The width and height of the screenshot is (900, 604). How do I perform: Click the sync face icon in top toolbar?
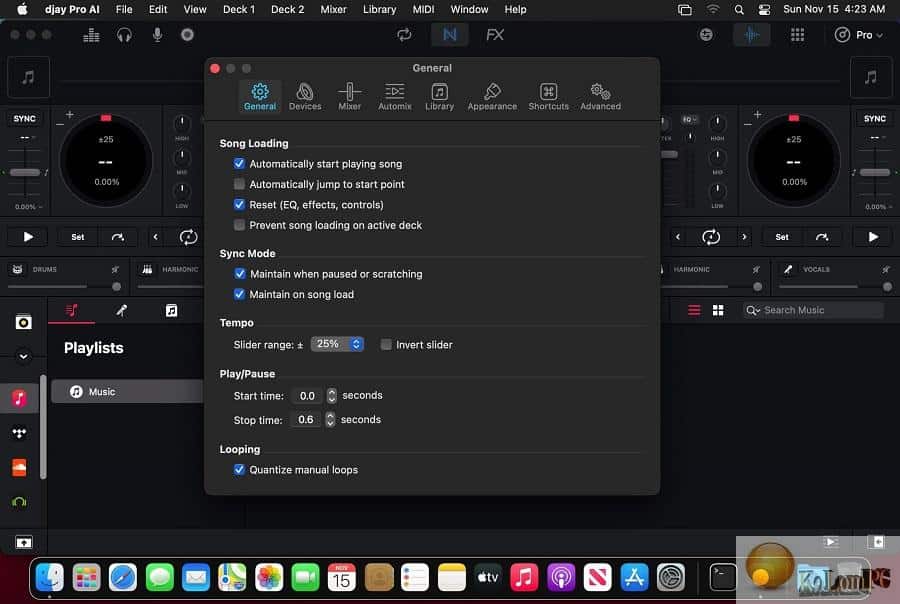tap(706, 35)
